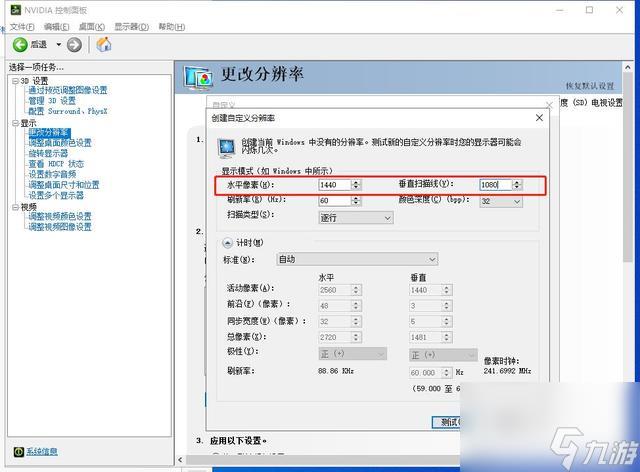Click the 刷新率 (Hz) input field

(334, 200)
